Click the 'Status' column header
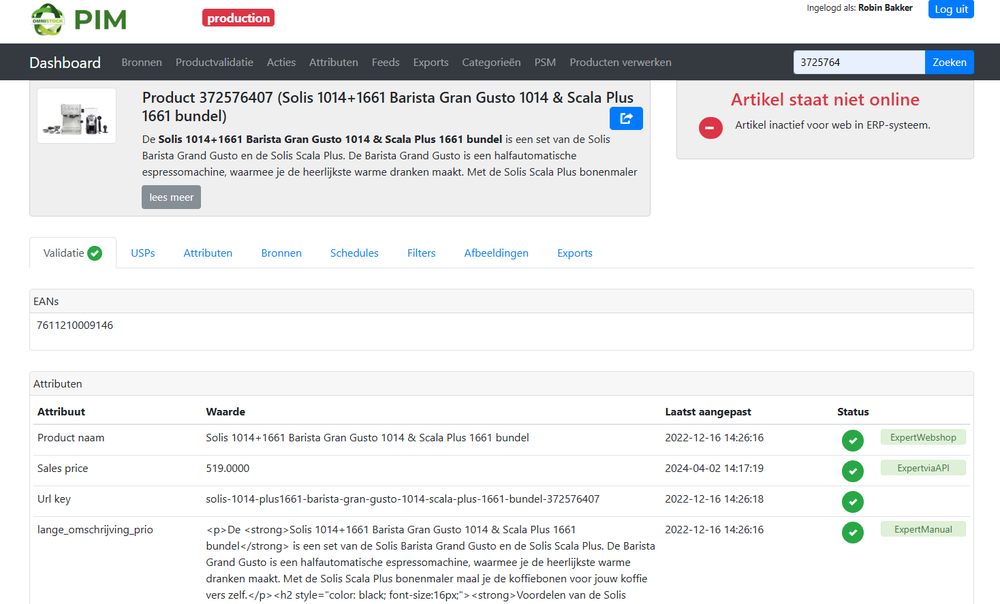This screenshot has width=1000, height=604. click(x=853, y=412)
